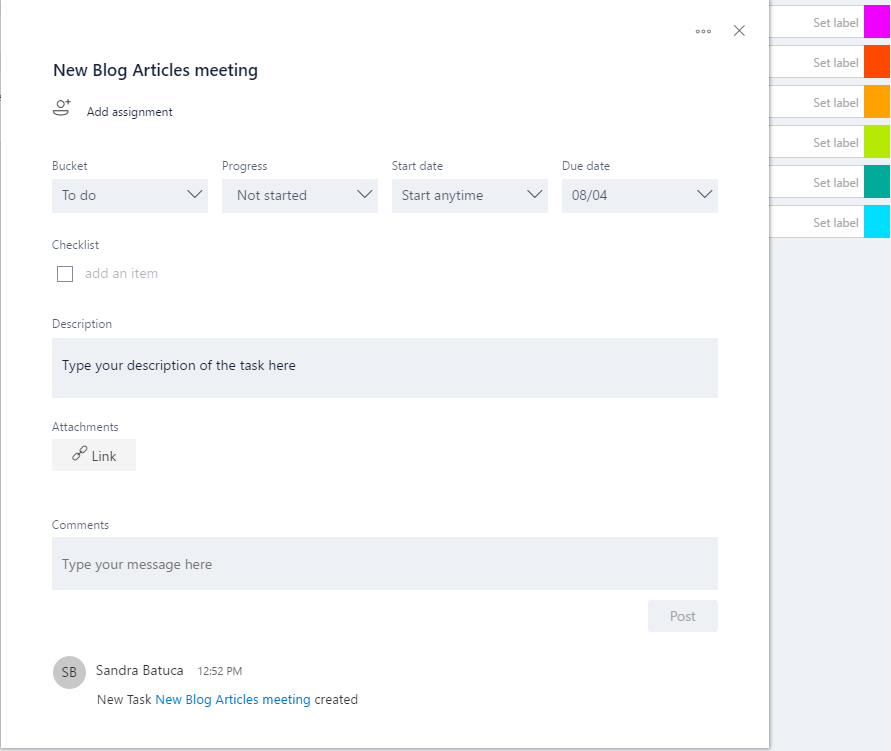Click the Description text field
Screen dimensions: 891x751
[385, 367]
